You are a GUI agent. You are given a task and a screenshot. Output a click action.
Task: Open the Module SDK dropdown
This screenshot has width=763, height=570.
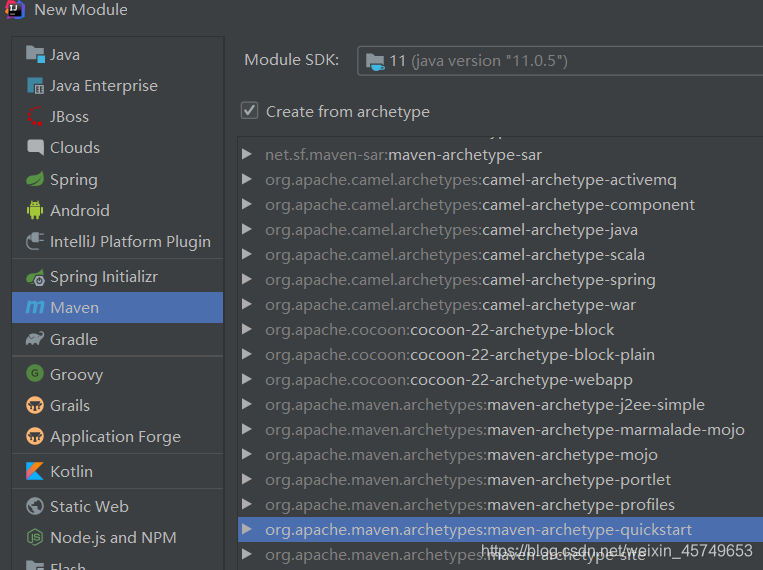point(560,61)
